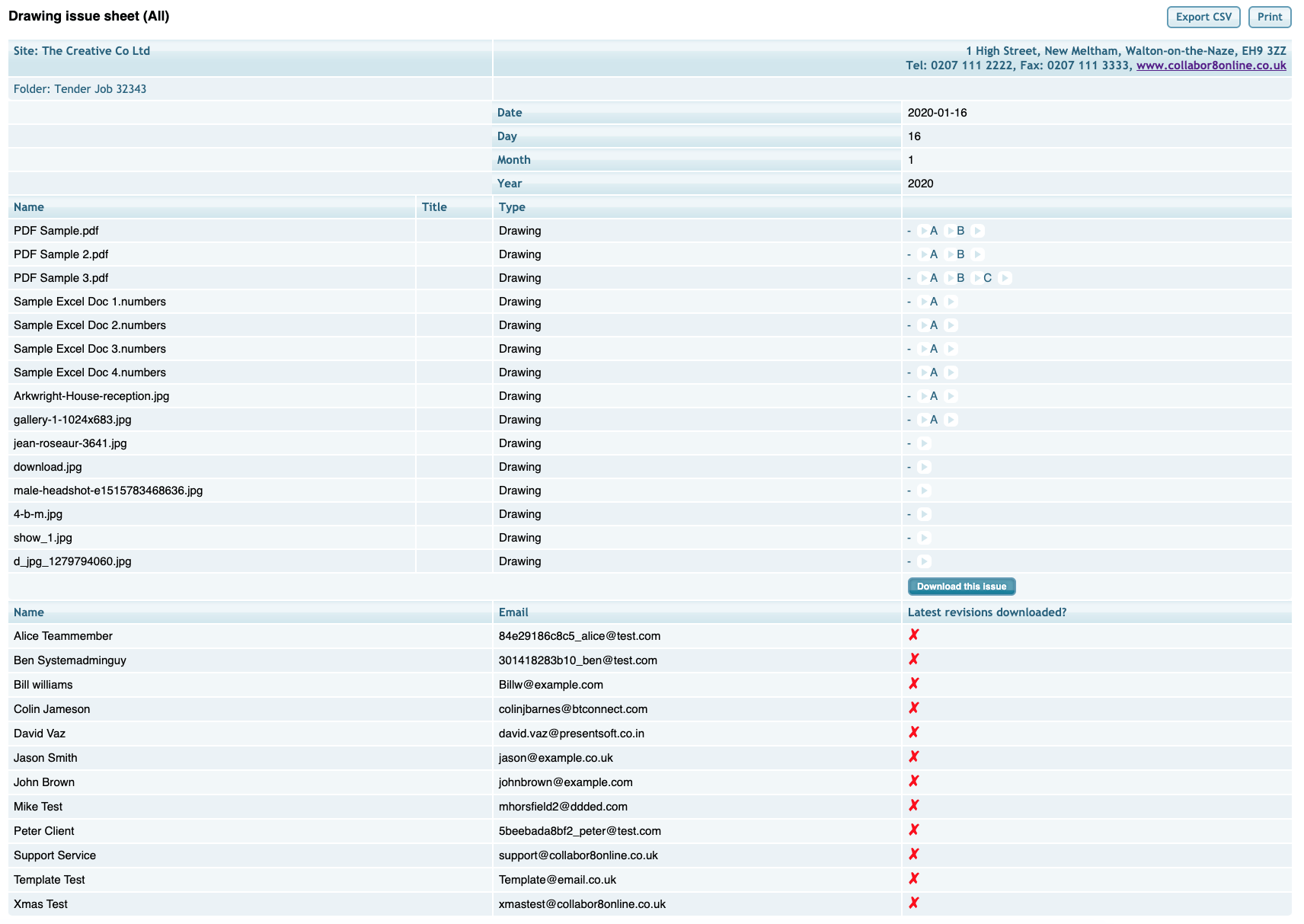Screen dimensions: 1304x924
Task: Click the red X mark for Bill williams
Action: [914, 683]
